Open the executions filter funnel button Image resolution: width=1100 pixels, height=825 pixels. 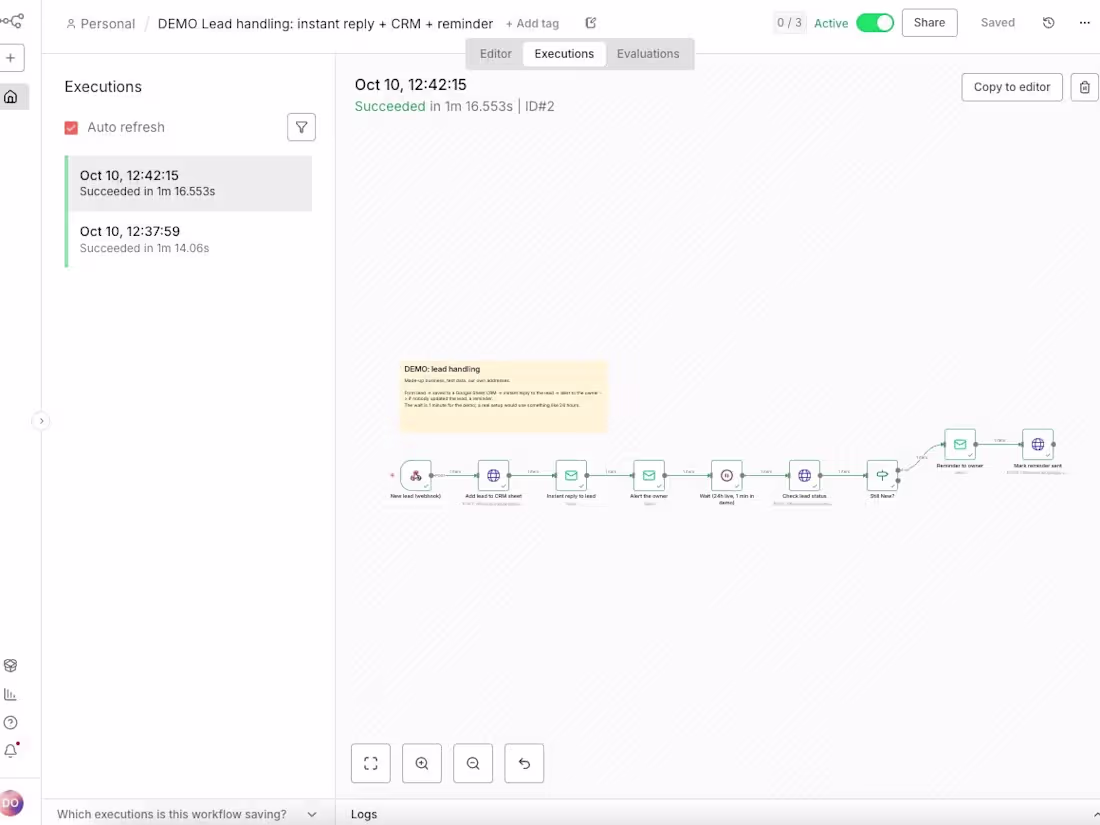coord(301,127)
